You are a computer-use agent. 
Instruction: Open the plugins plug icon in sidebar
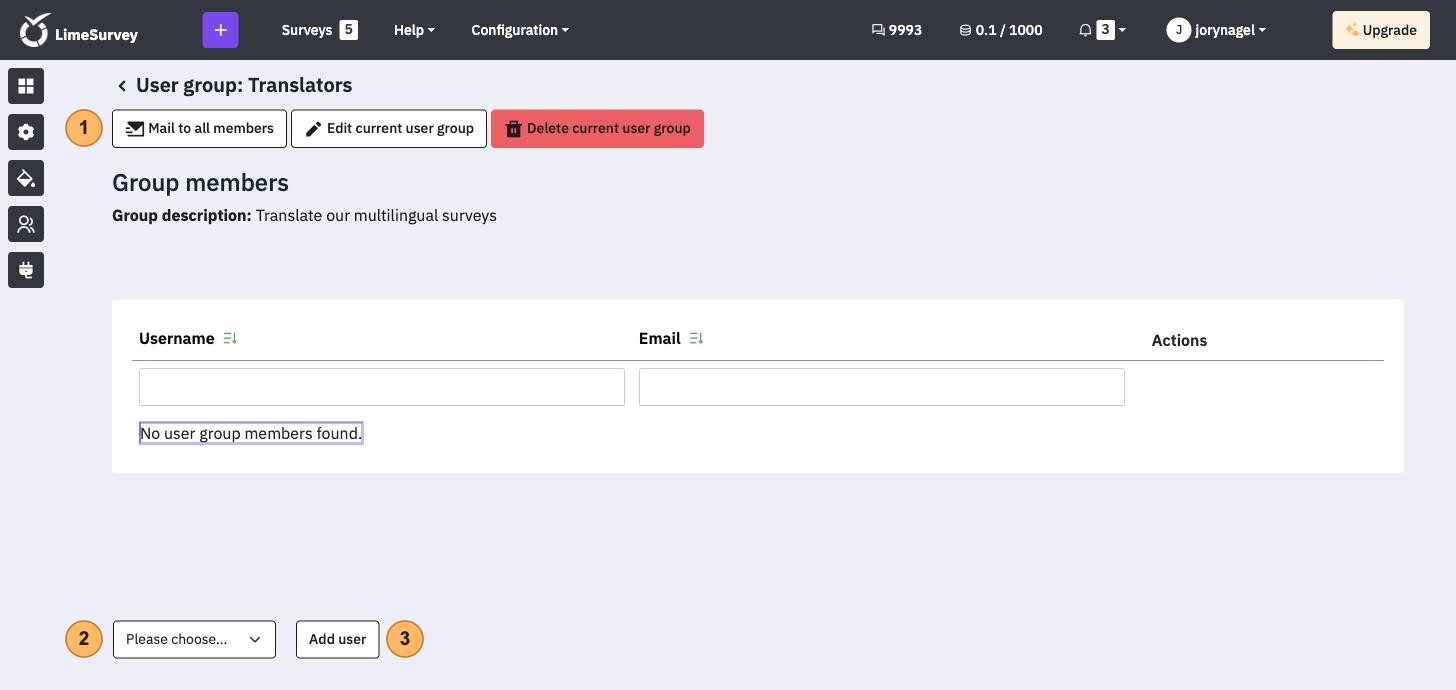[x=26, y=270]
